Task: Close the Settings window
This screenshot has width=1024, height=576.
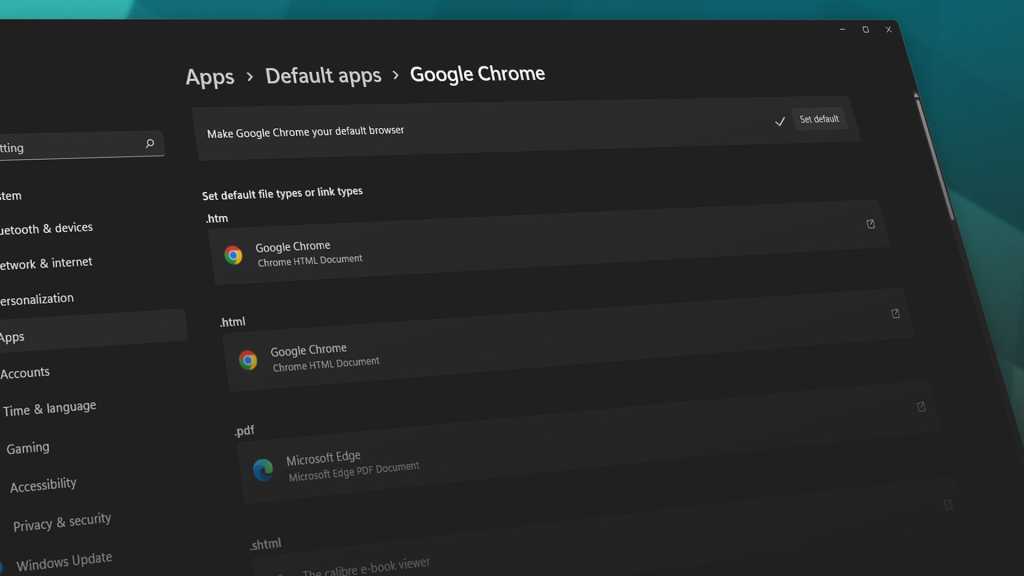Action: tap(888, 29)
